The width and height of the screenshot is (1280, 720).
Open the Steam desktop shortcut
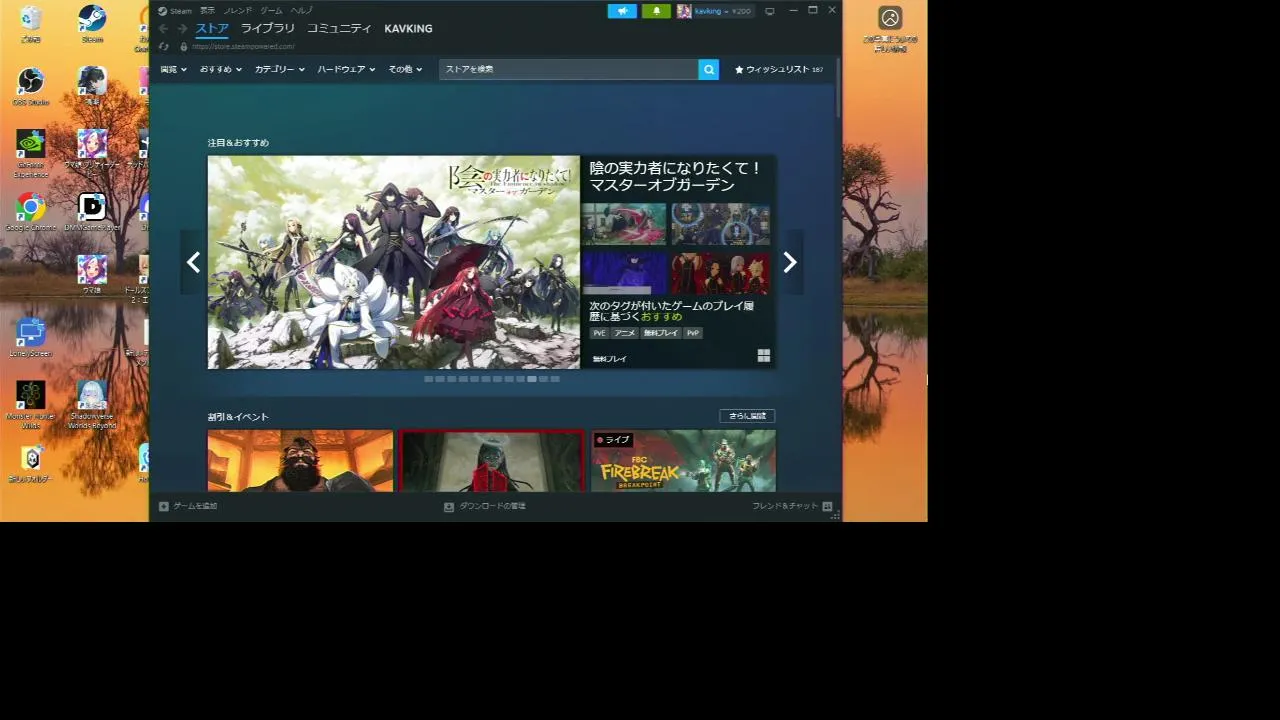click(x=92, y=24)
